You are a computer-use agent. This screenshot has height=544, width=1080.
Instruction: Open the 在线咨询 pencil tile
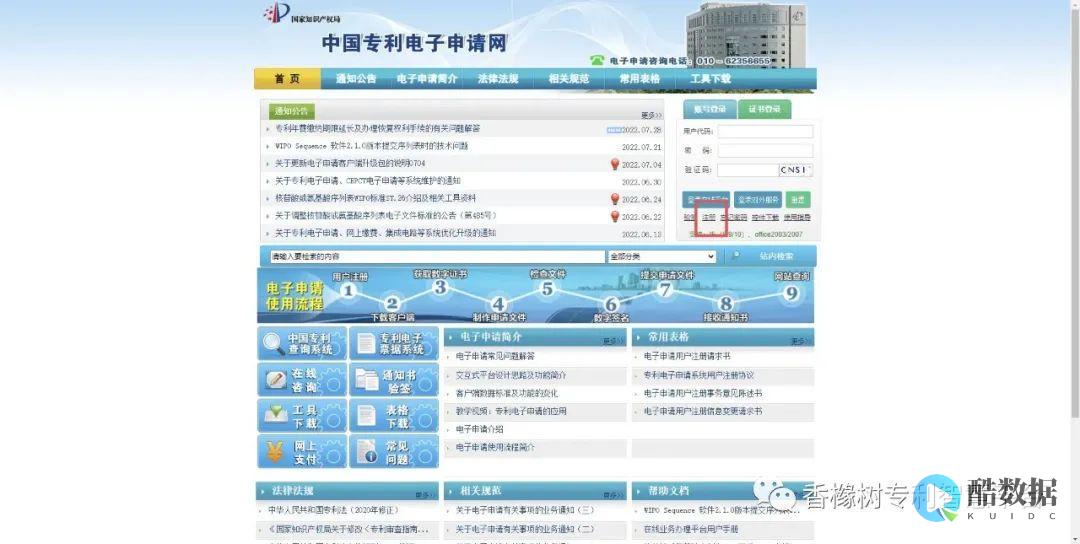302,379
